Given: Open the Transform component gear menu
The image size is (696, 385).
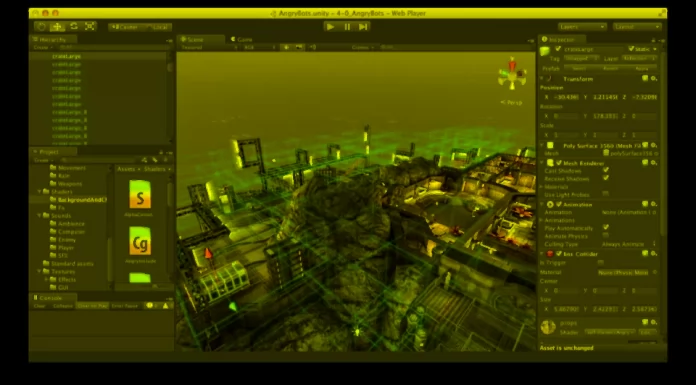Looking at the screenshot, I should (654, 79).
